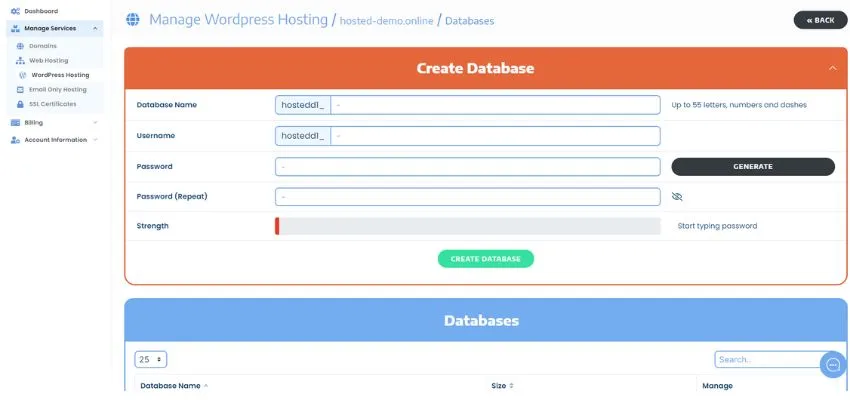This screenshot has height=400, width=850.
Task: Click the password Strength meter bar
Action: (x=468, y=226)
